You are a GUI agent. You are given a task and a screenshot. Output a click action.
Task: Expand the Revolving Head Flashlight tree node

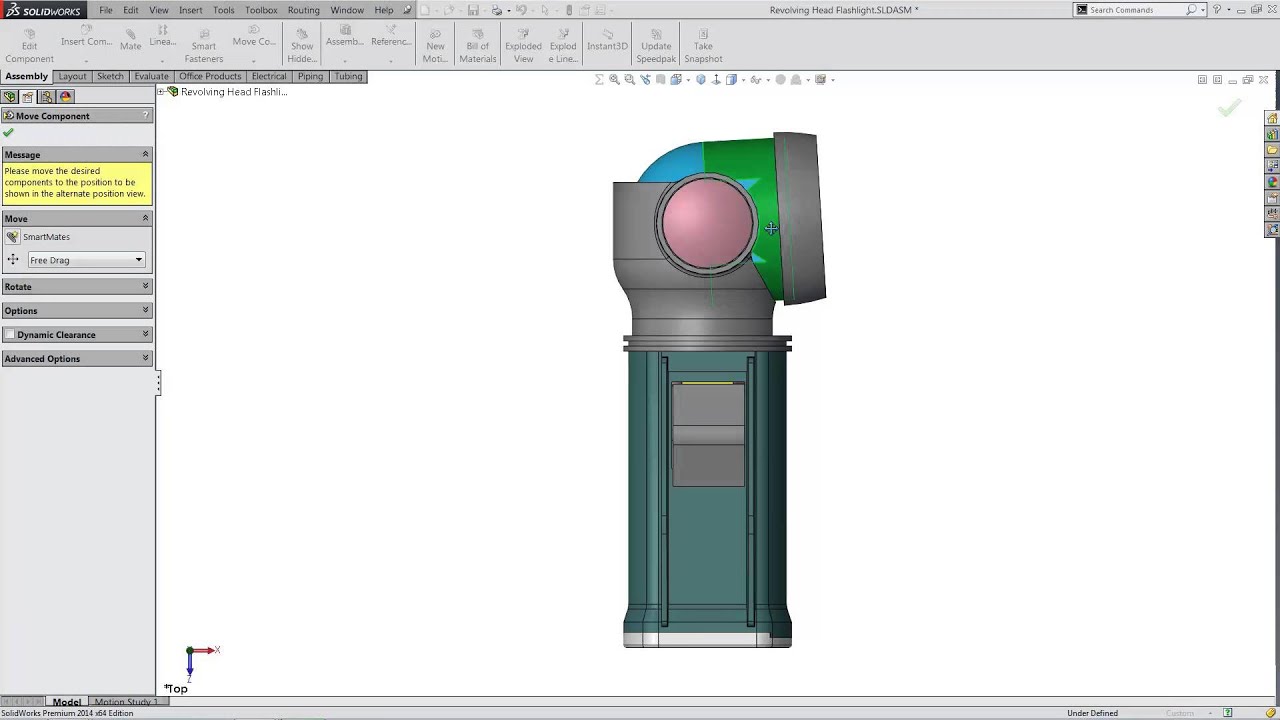click(161, 92)
